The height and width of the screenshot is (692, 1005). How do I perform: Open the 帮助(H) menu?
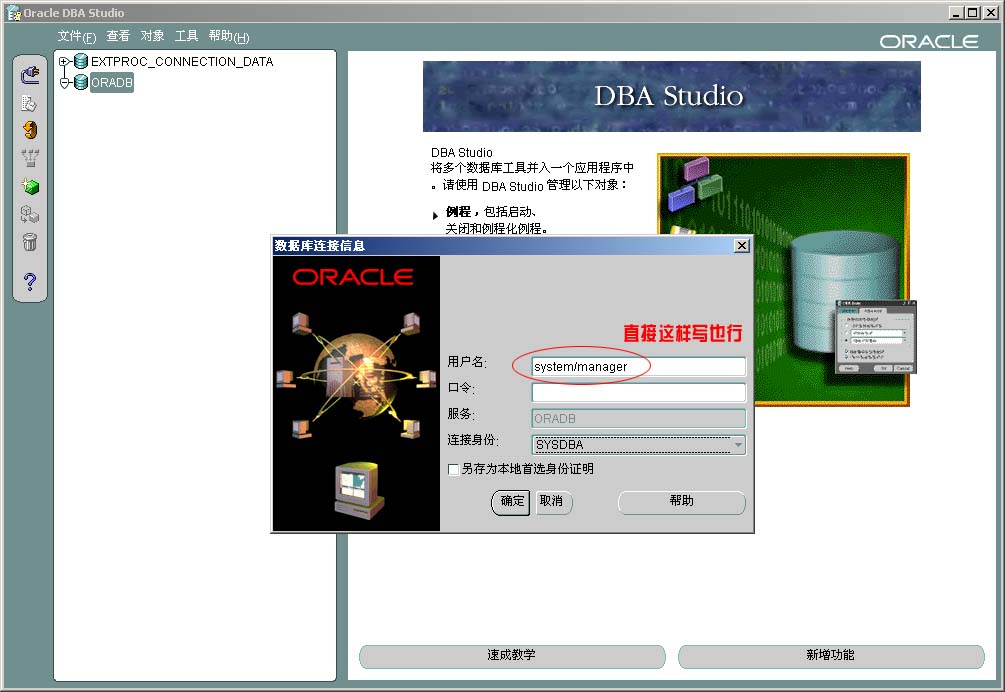click(229, 37)
